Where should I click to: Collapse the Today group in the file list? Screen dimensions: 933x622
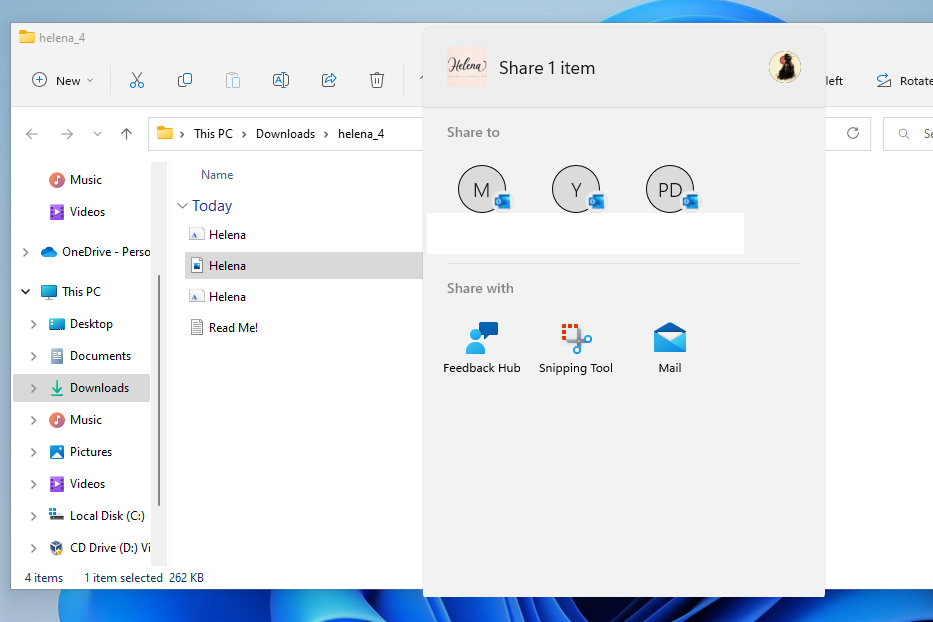183,206
